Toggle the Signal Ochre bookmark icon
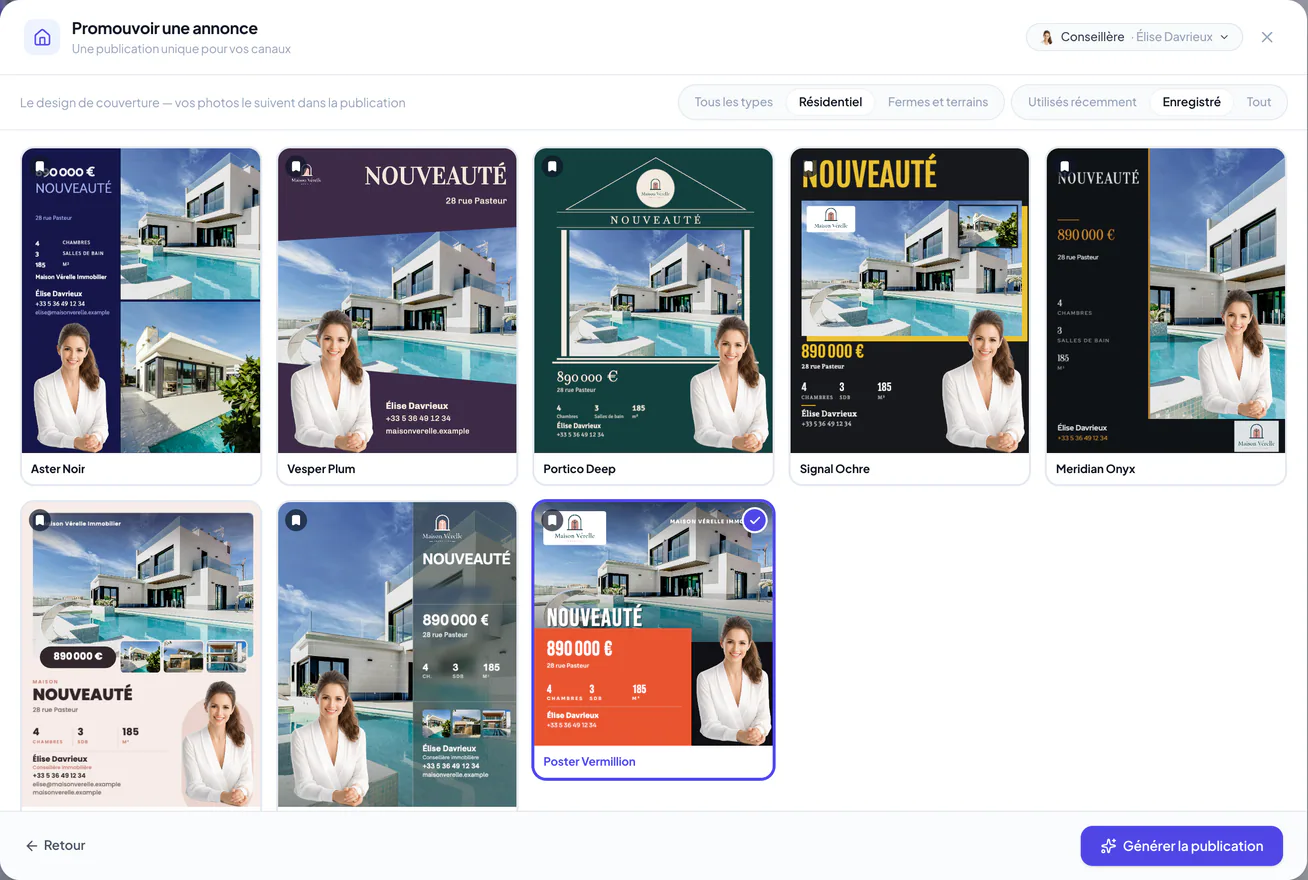 click(x=808, y=167)
